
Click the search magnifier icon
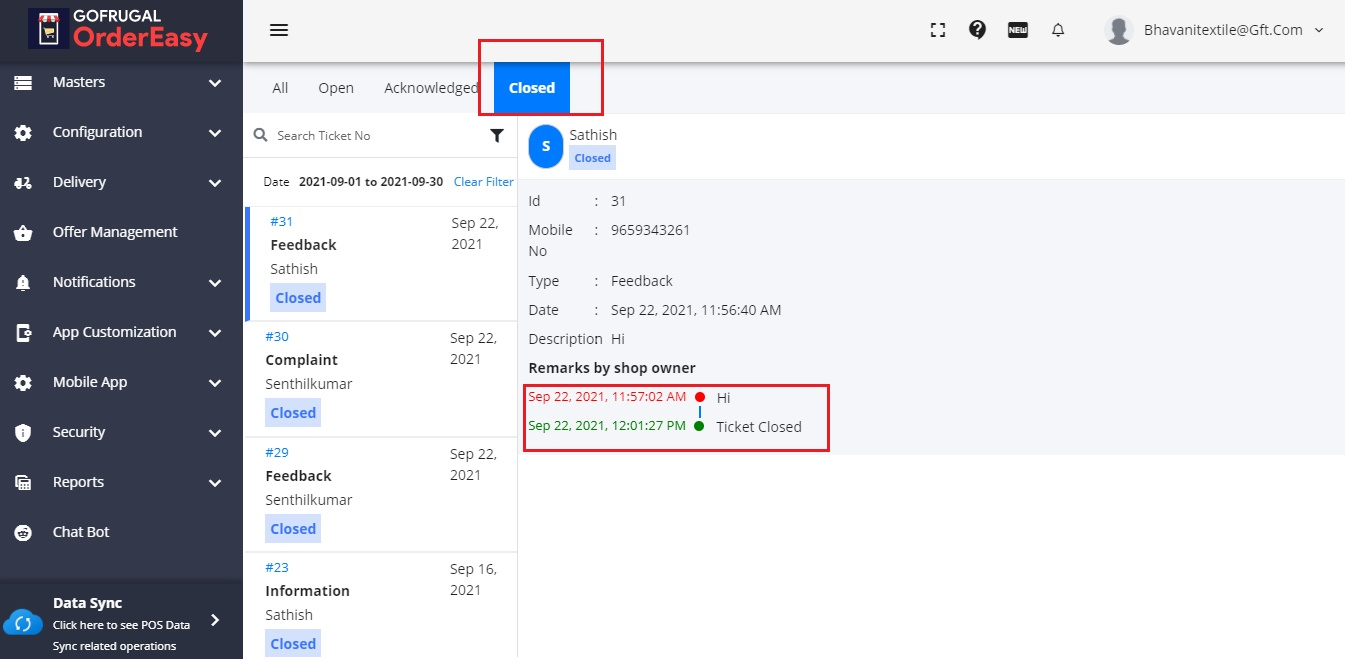click(x=261, y=135)
